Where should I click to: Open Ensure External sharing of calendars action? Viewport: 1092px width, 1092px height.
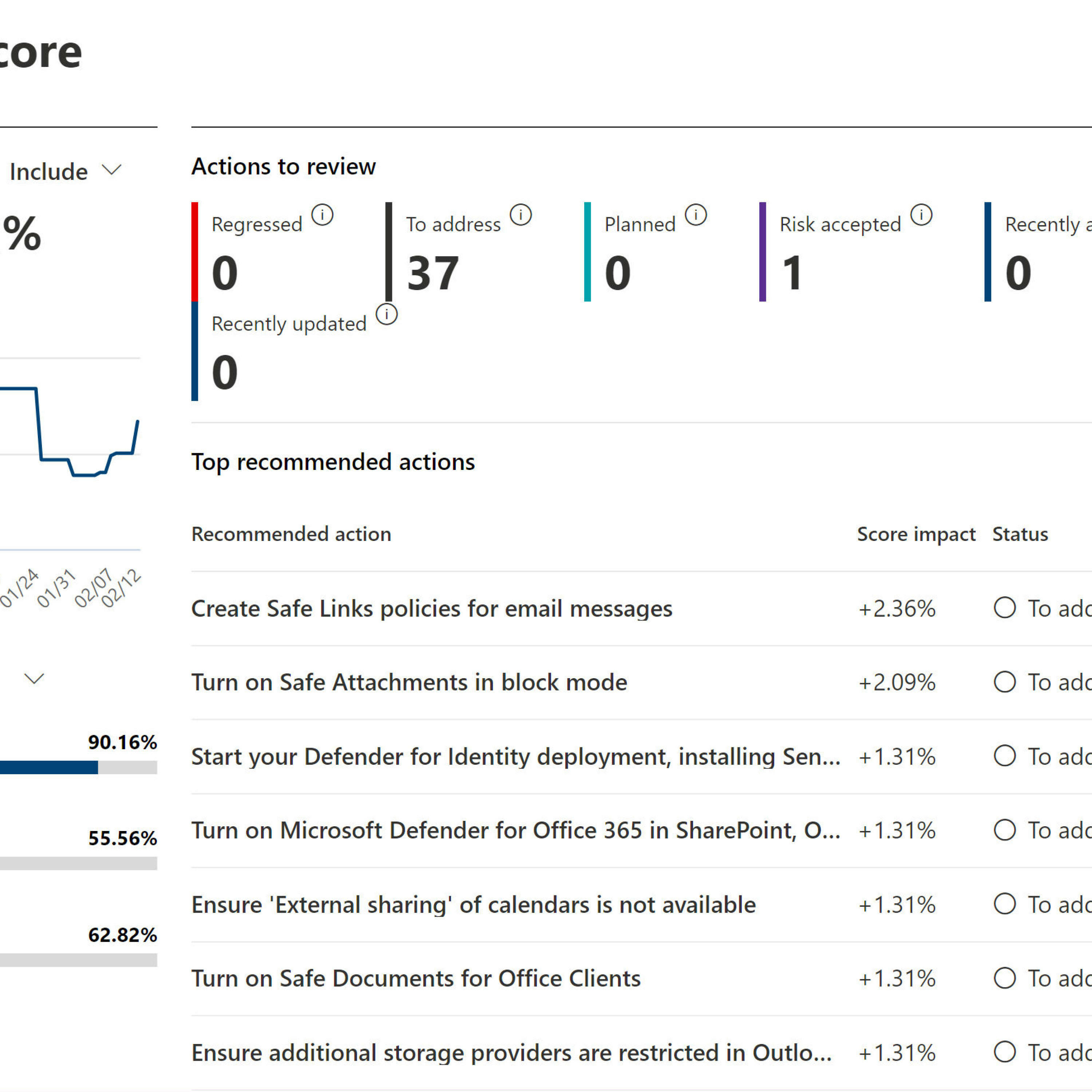click(x=473, y=904)
